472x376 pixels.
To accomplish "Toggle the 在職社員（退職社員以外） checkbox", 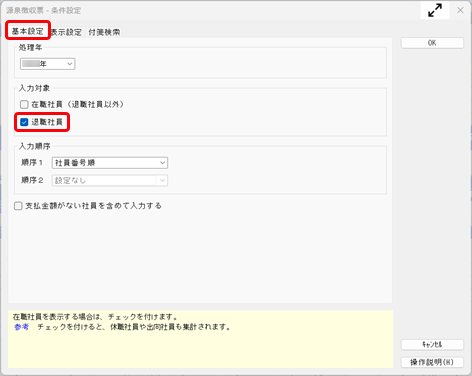I will click(24, 104).
